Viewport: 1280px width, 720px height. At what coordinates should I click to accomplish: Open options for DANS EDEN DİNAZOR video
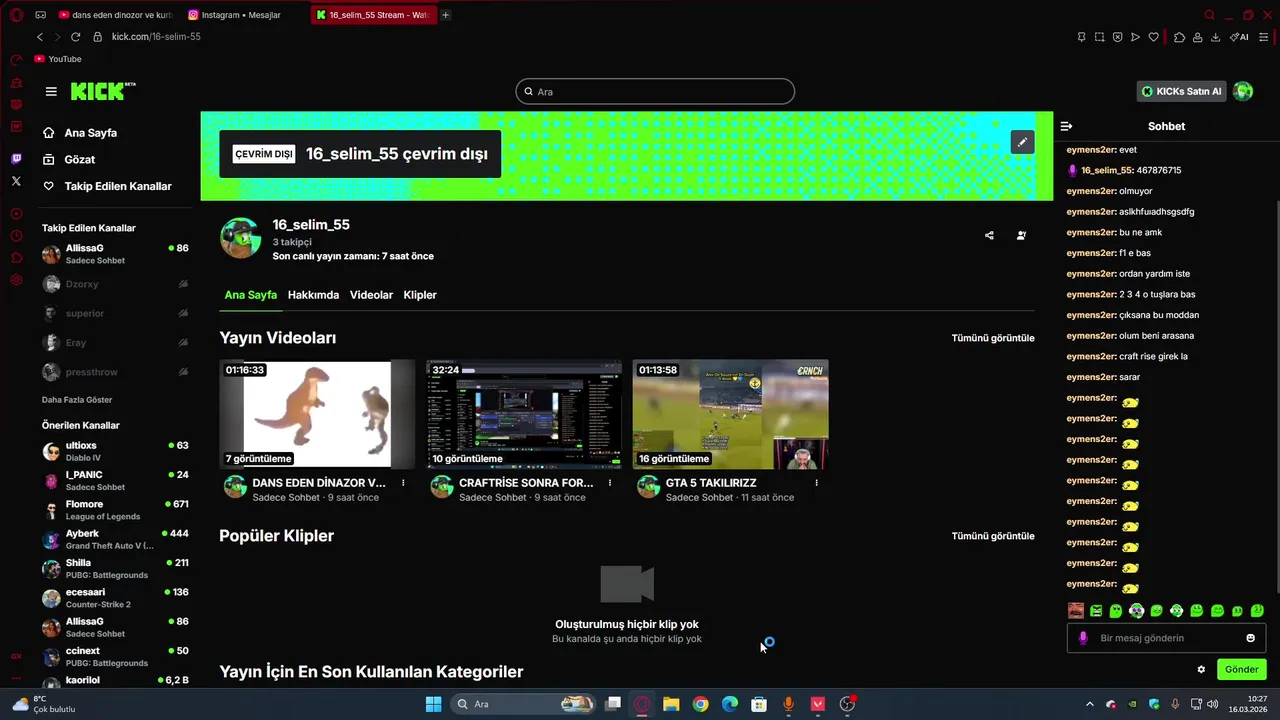[x=403, y=483]
